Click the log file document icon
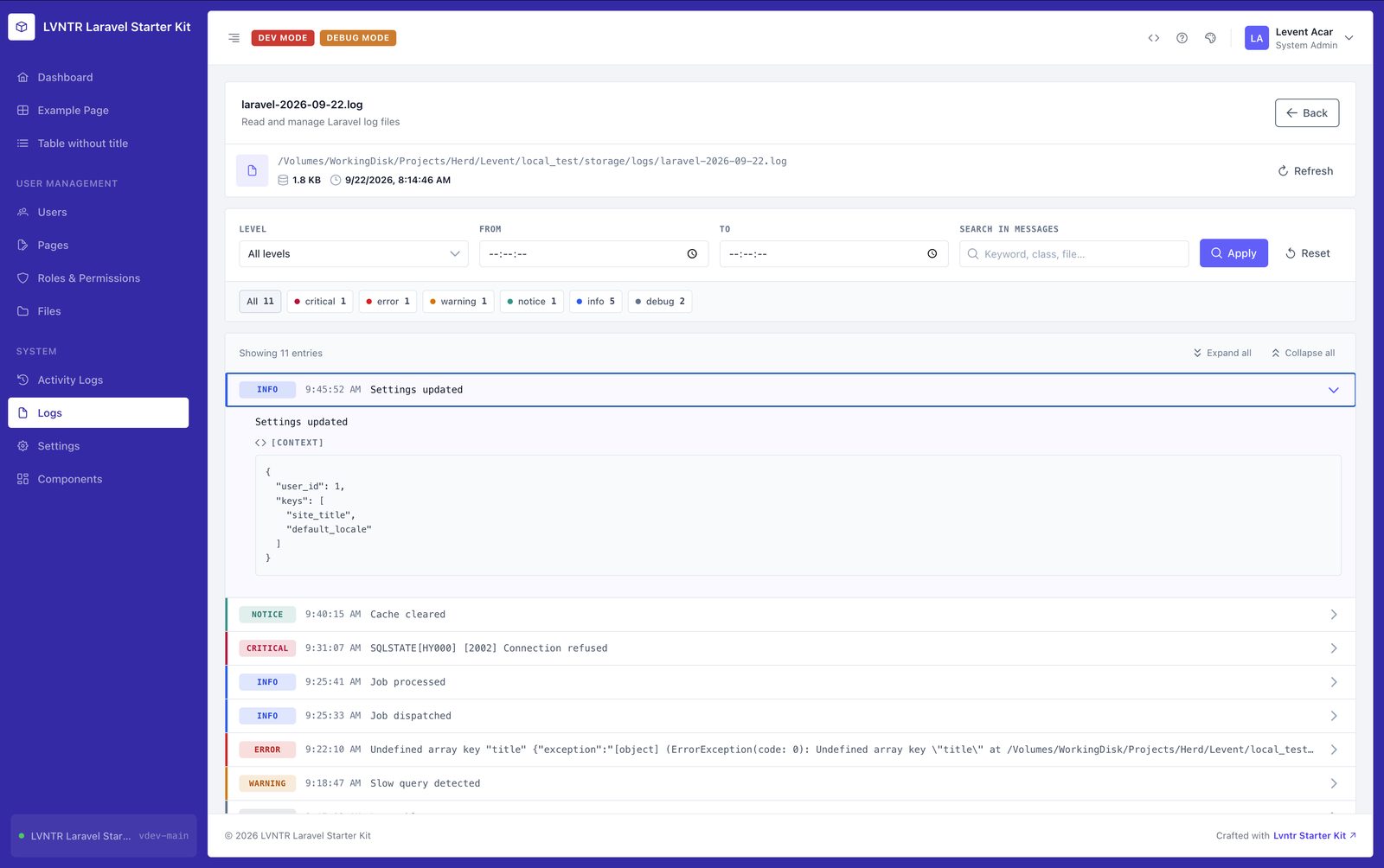This screenshot has height=868, width=1384. tap(252, 170)
